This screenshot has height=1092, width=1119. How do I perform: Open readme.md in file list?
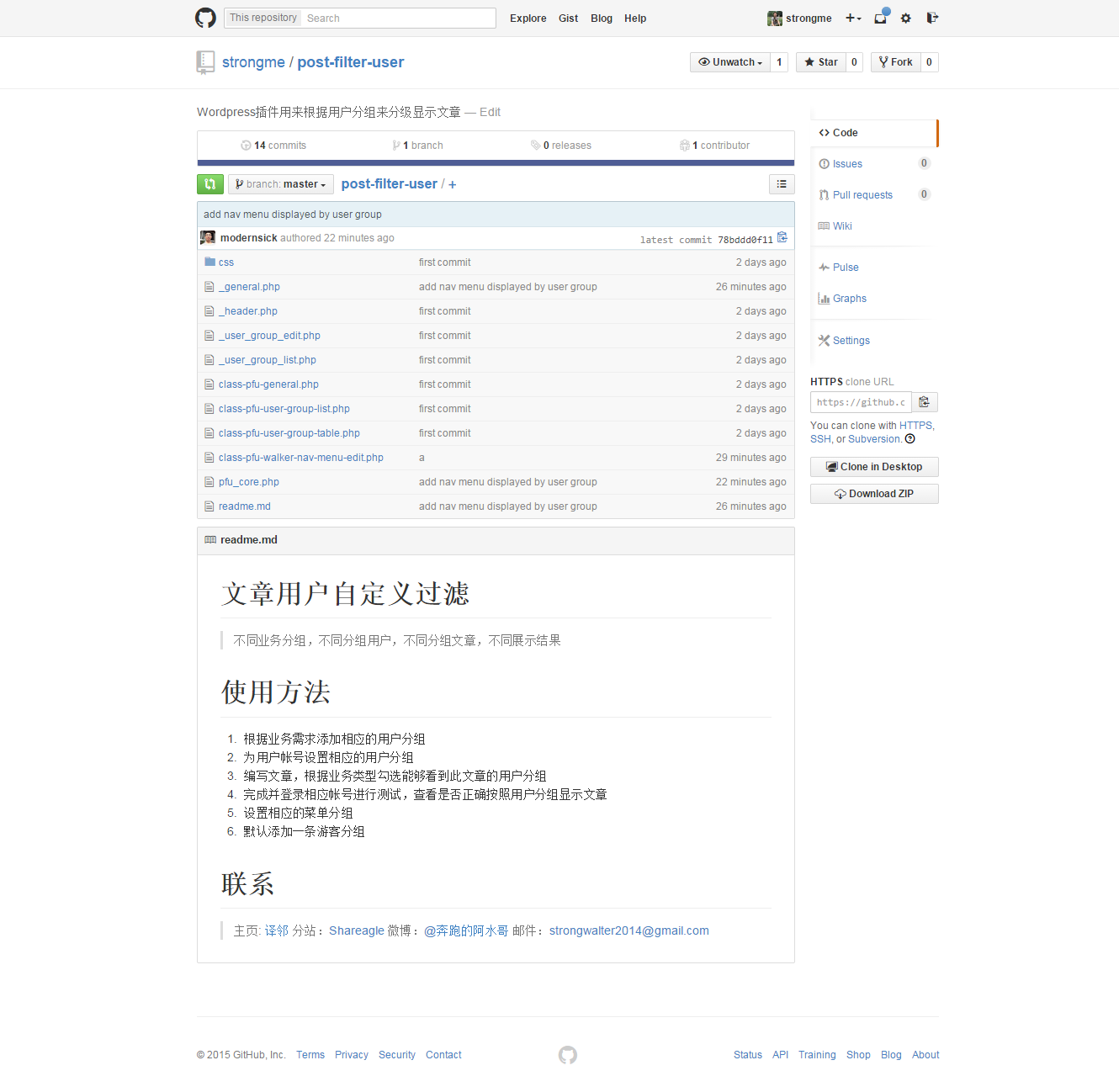tap(245, 506)
